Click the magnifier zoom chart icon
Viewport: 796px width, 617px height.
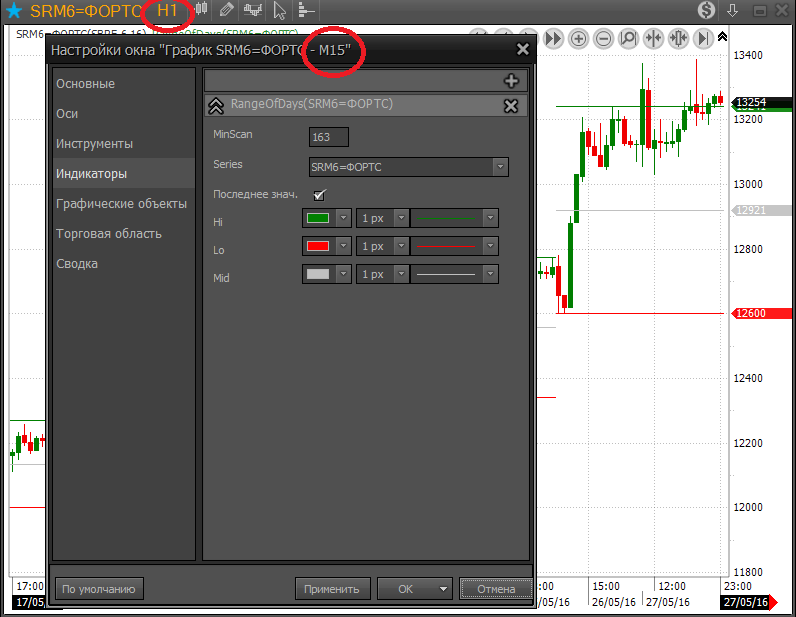point(628,39)
